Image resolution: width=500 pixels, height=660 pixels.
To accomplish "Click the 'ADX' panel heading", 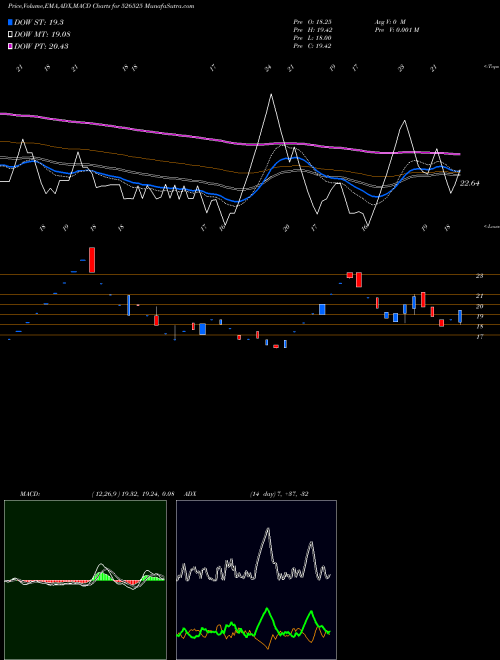I will click(x=191, y=493).
